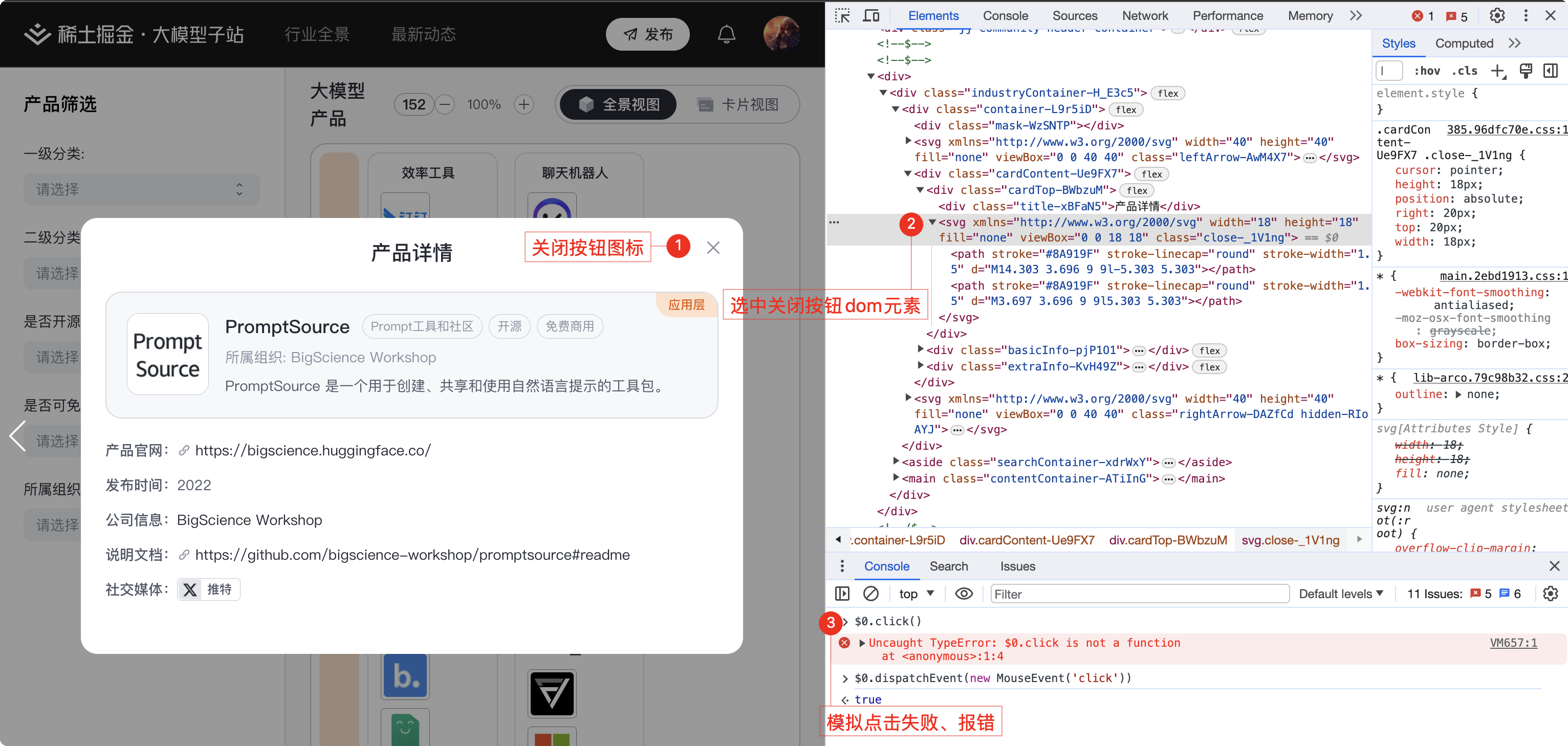Toggle the device toolbar icon
Image resolution: width=1568 pixels, height=746 pixels.
point(871,16)
